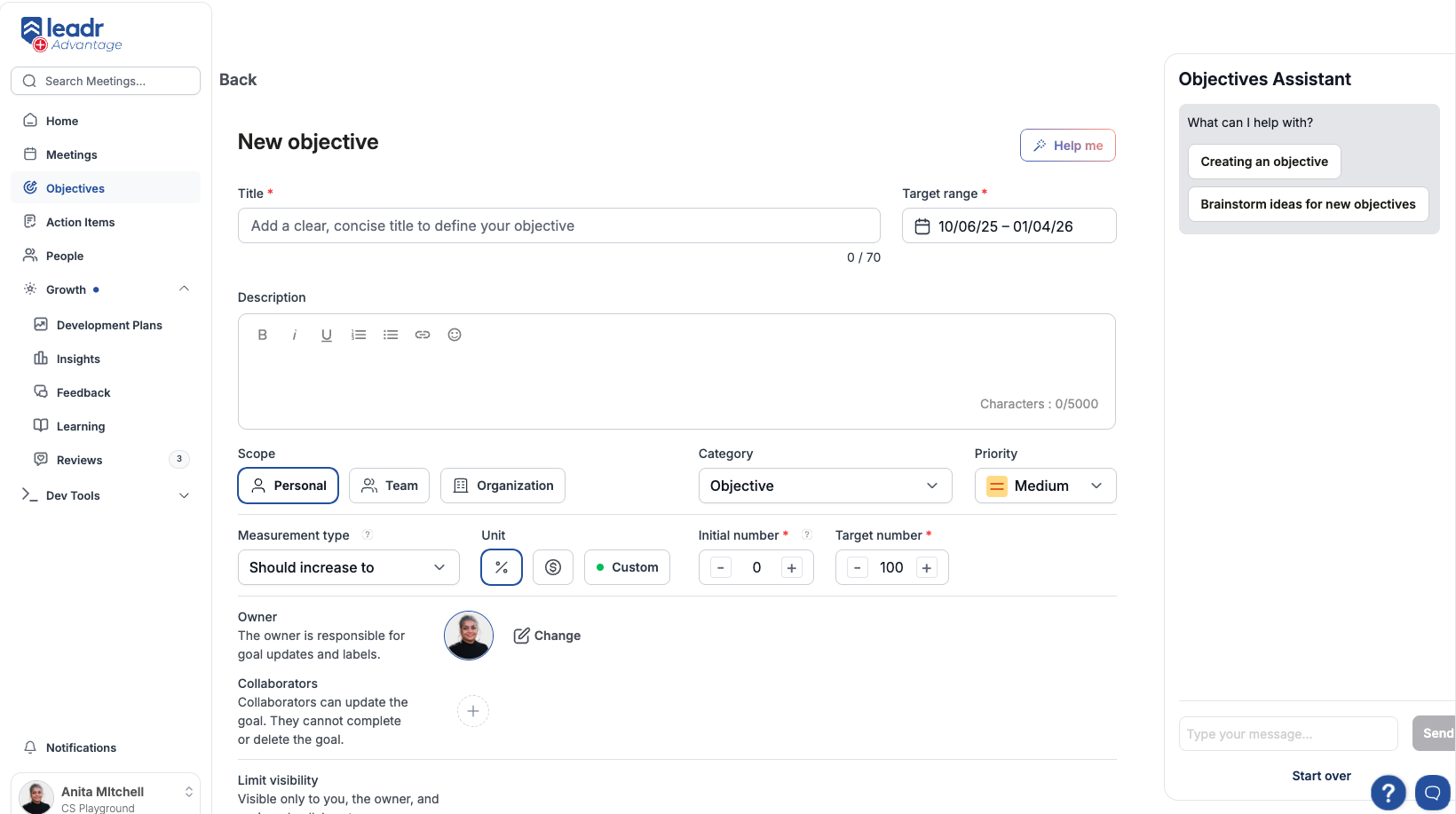Open Action Items in sidebar
Screen dimensions: 1456x814
tap(106, 222)
